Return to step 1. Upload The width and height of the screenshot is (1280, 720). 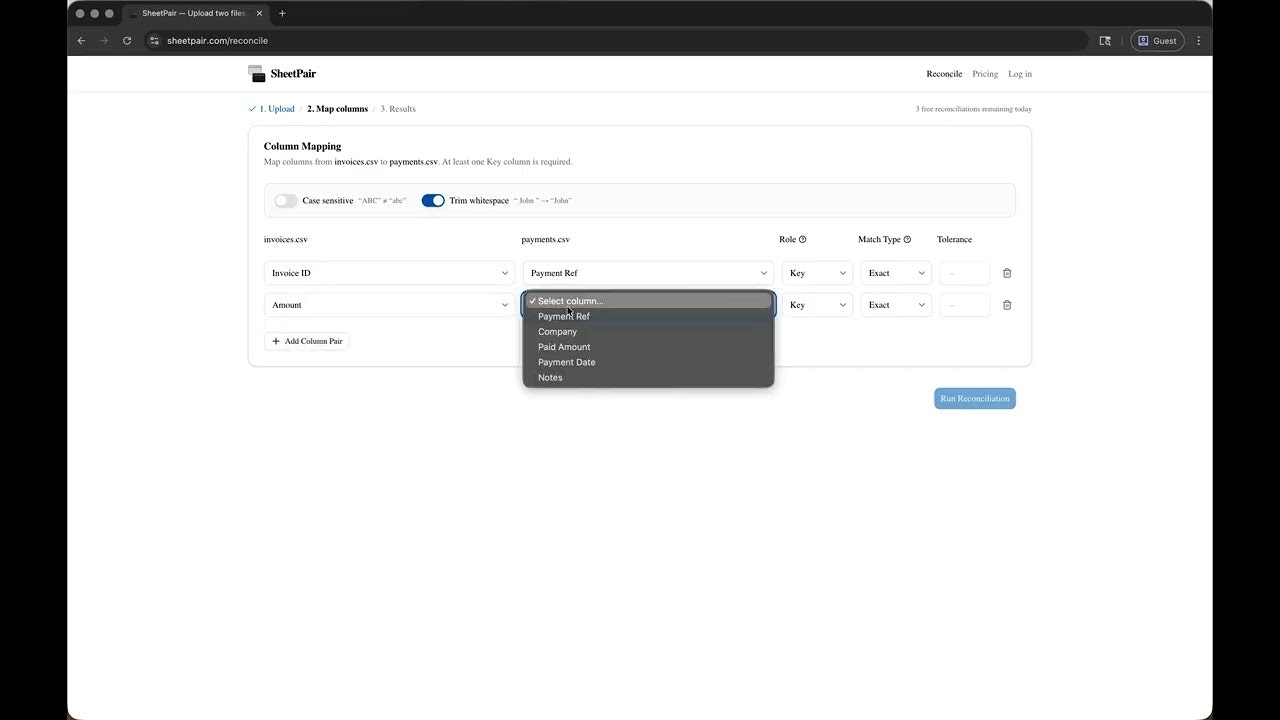click(x=271, y=109)
